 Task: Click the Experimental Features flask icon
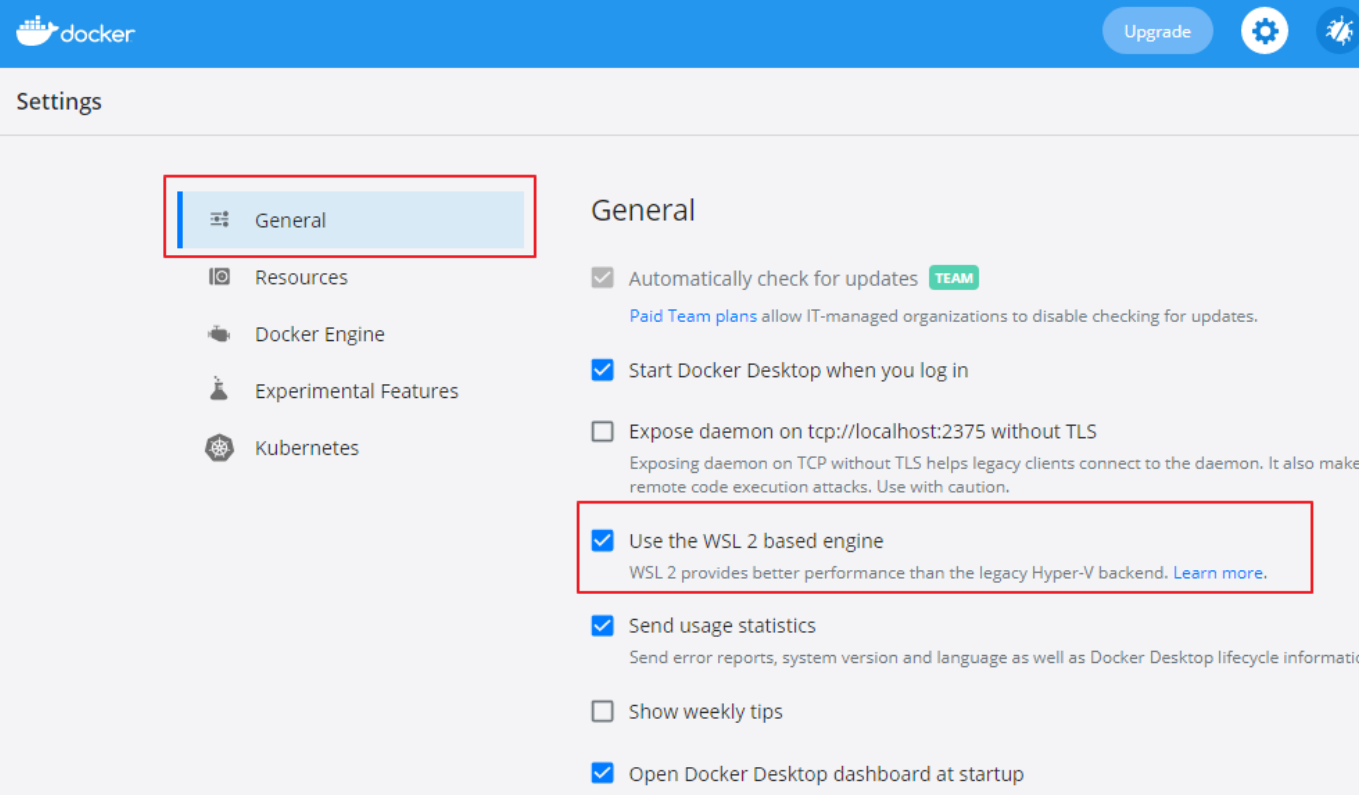(x=219, y=390)
